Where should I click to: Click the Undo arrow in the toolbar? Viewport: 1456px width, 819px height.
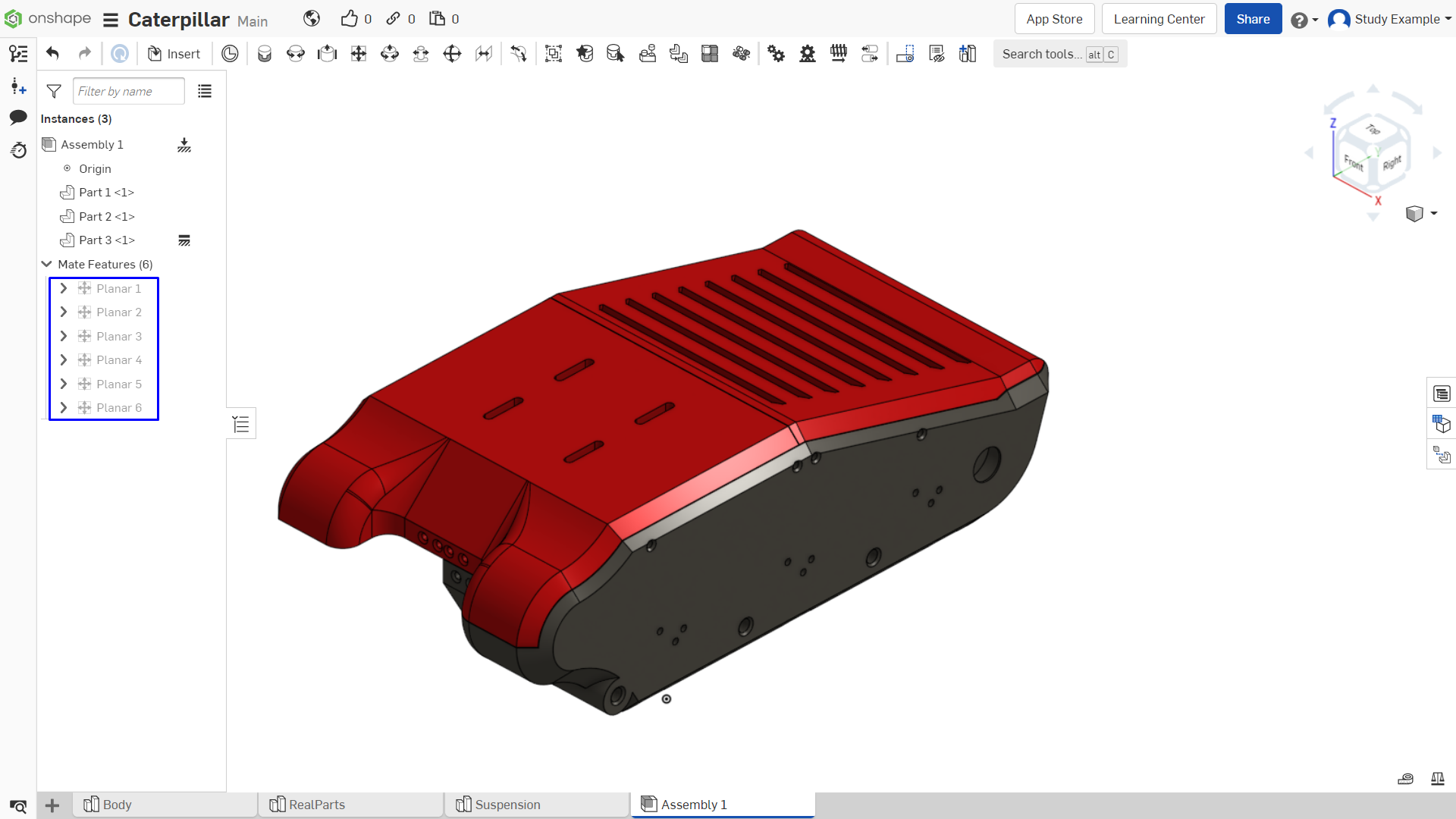[x=52, y=54]
